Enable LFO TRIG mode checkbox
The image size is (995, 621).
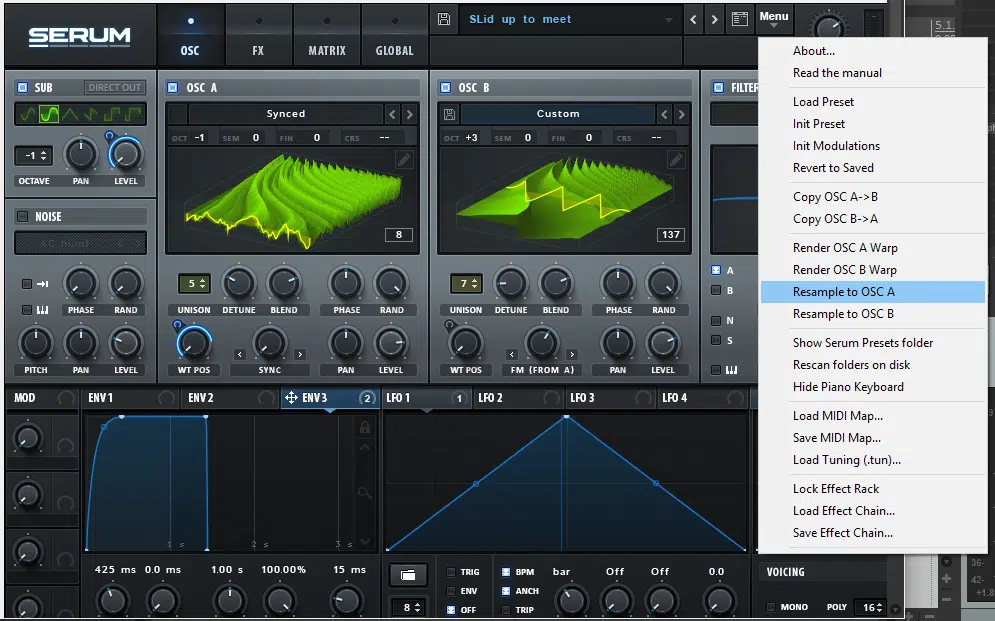pyautogui.click(x=451, y=572)
